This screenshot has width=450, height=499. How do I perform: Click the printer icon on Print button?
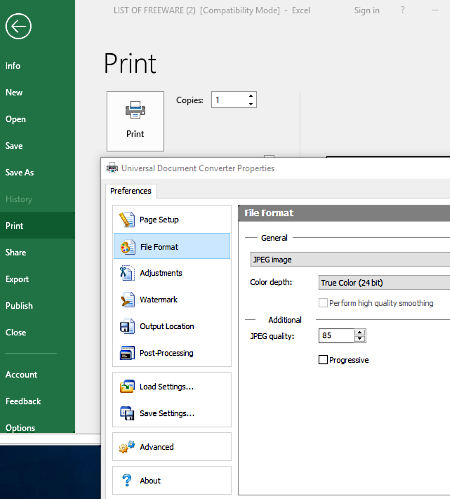pyautogui.click(x=135, y=110)
